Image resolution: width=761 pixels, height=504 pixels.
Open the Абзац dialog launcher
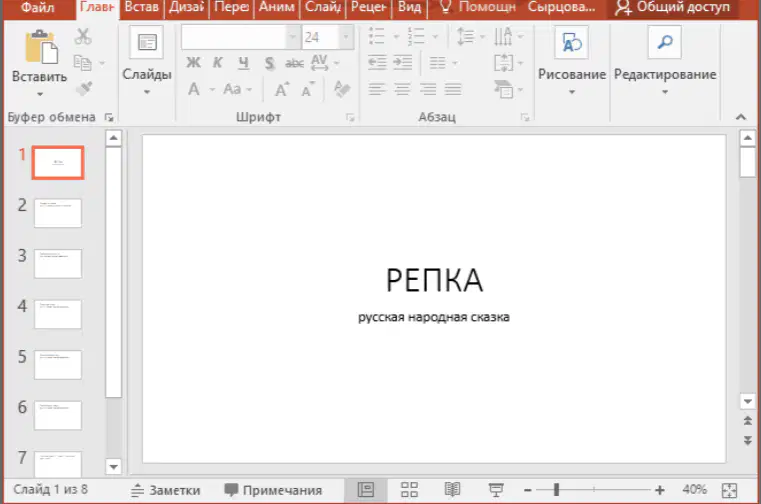coord(525,118)
